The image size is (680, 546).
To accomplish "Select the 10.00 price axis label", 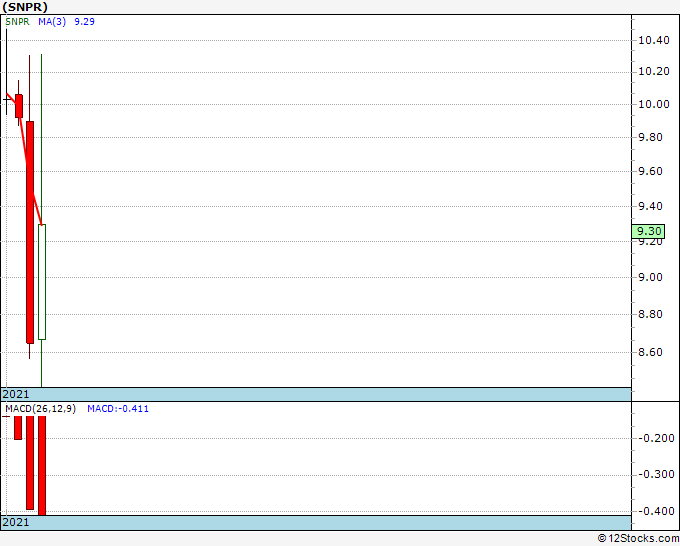I will tap(654, 105).
